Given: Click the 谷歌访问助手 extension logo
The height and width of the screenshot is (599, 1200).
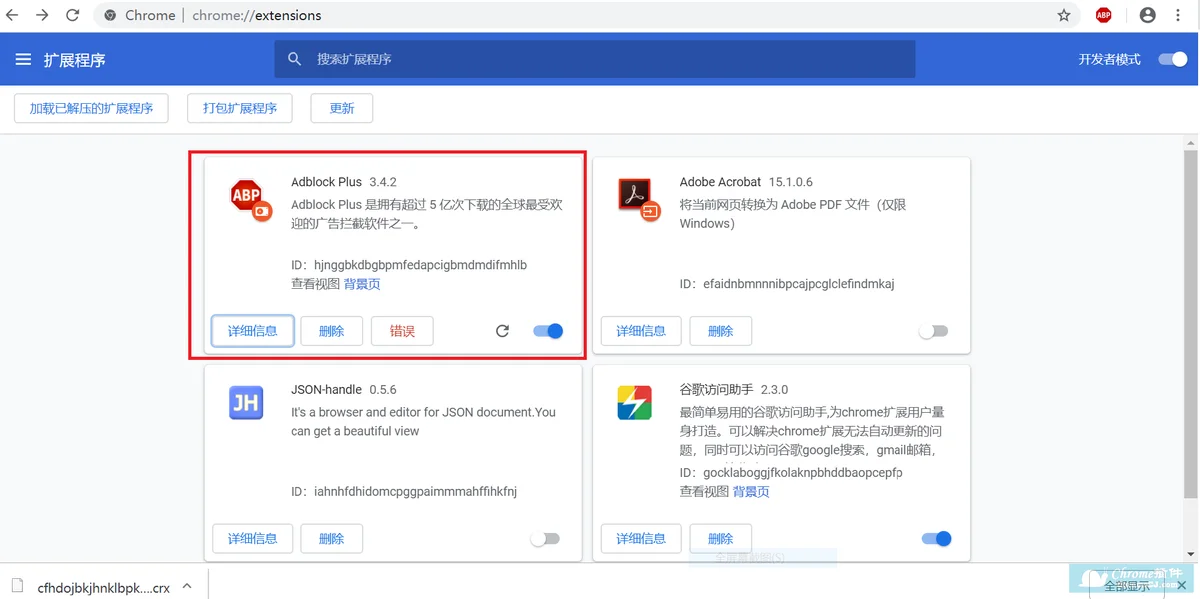Looking at the screenshot, I should tap(635, 402).
